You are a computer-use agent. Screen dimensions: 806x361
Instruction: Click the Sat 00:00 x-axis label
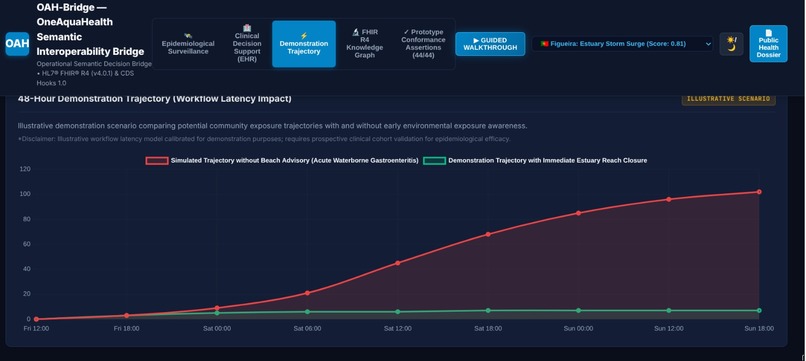(217, 329)
